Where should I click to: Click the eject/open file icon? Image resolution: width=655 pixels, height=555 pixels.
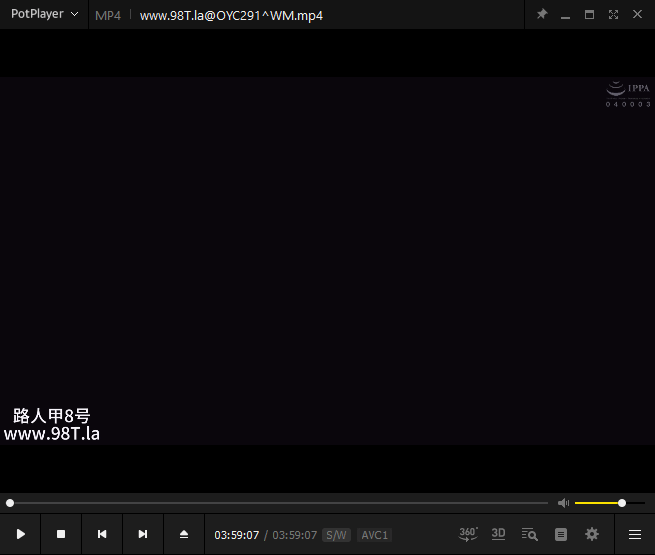184,535
